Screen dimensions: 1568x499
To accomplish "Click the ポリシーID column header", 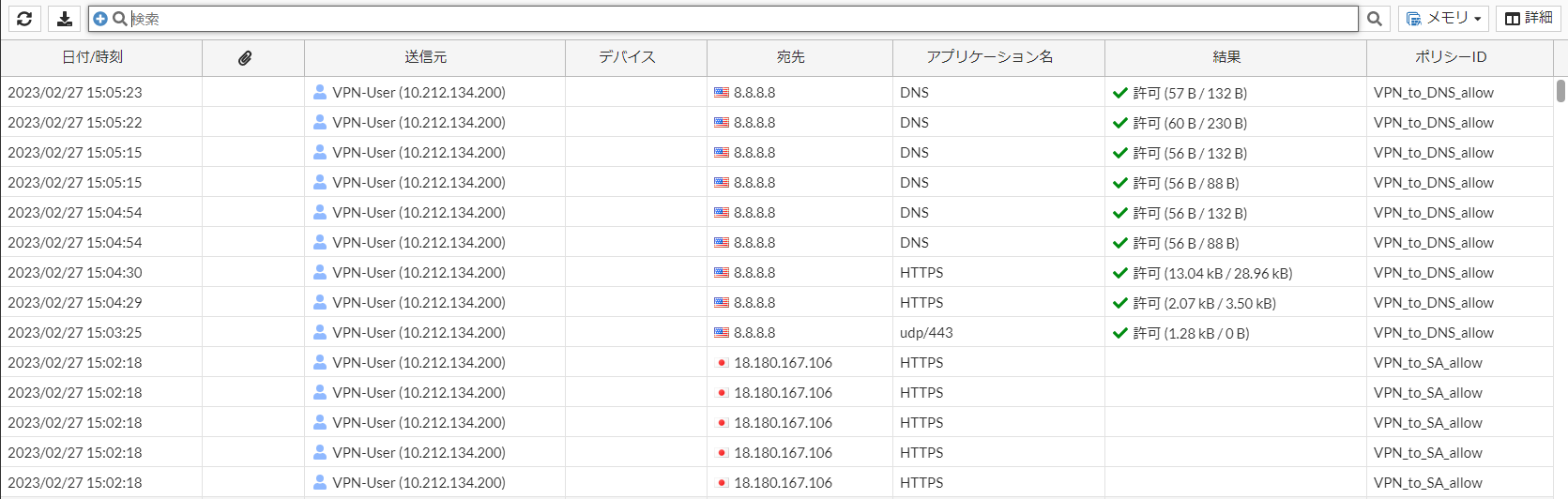I will (x=1450, y=57).
